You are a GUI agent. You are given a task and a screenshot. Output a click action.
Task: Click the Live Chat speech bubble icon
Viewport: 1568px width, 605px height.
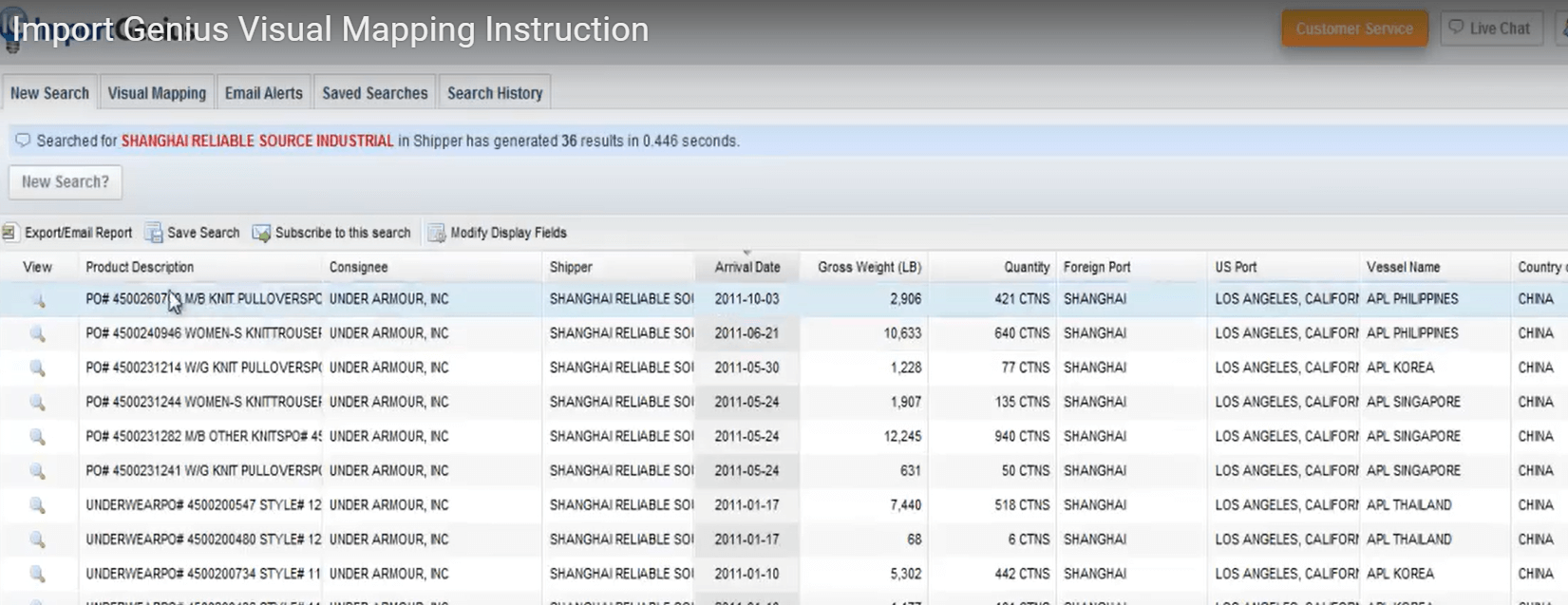1456,28
